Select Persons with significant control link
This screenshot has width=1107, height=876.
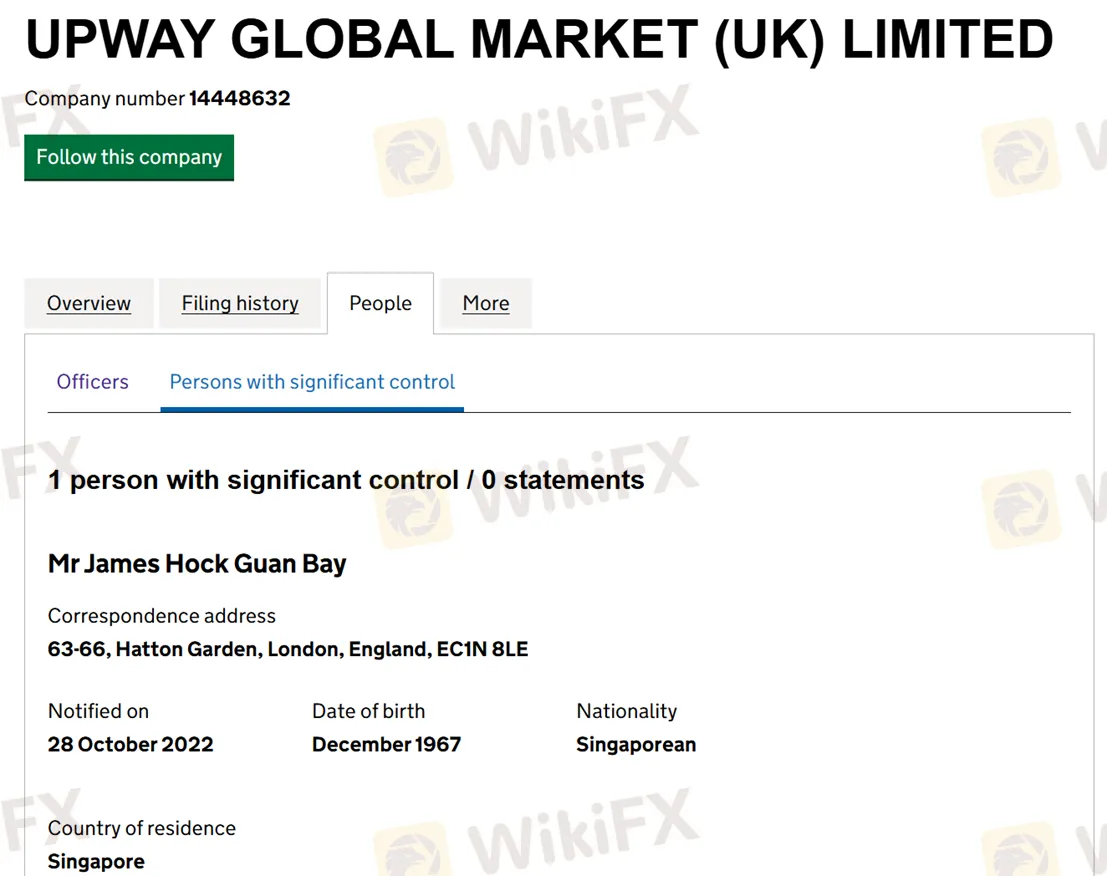tap(312, 382)
